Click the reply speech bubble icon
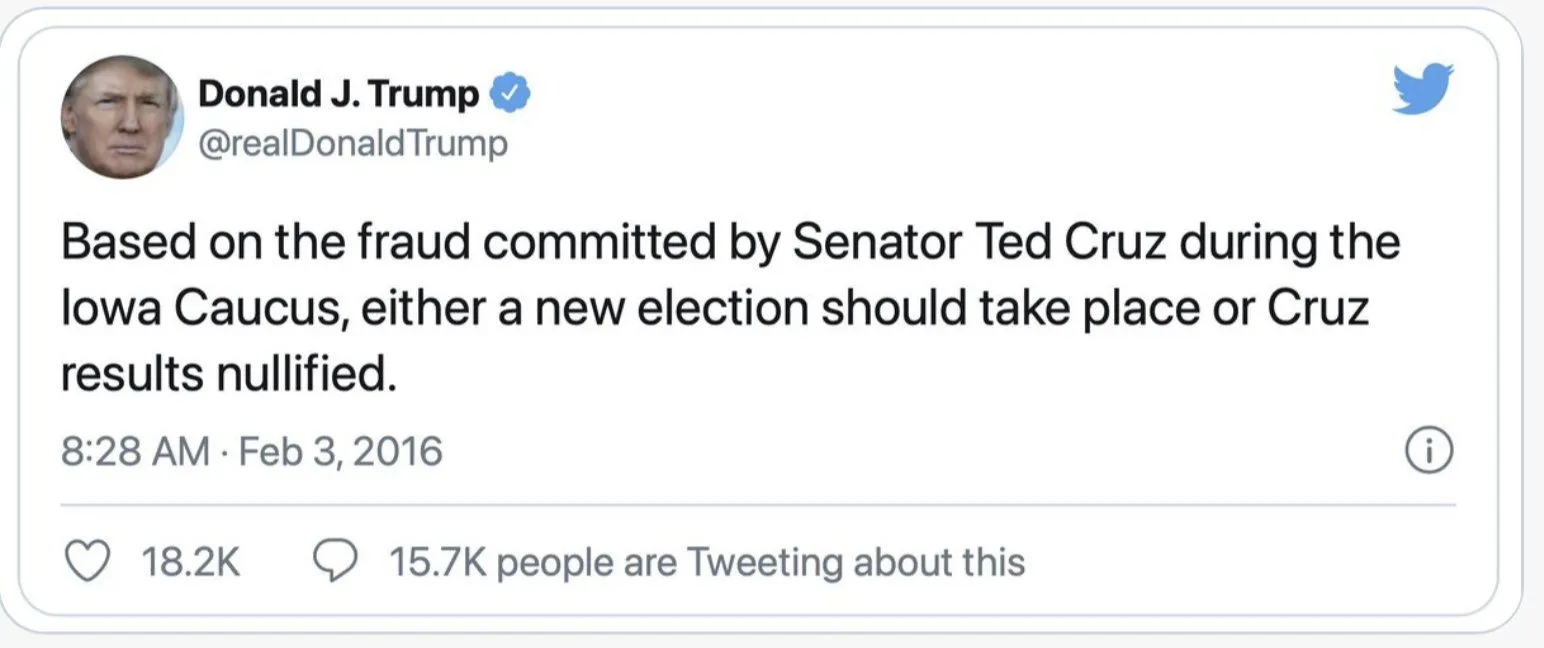The image size is (1544, 648). 334,562
